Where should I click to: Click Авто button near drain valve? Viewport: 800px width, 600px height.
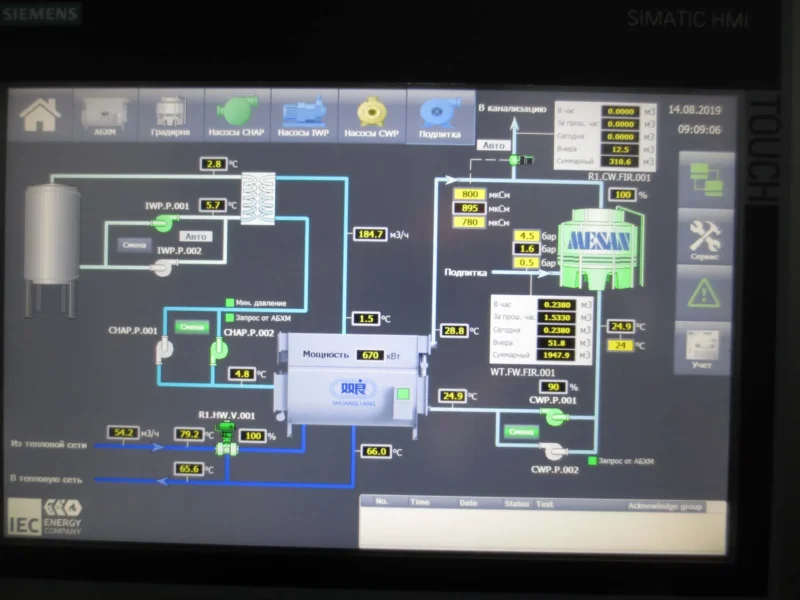pos(493,145)
